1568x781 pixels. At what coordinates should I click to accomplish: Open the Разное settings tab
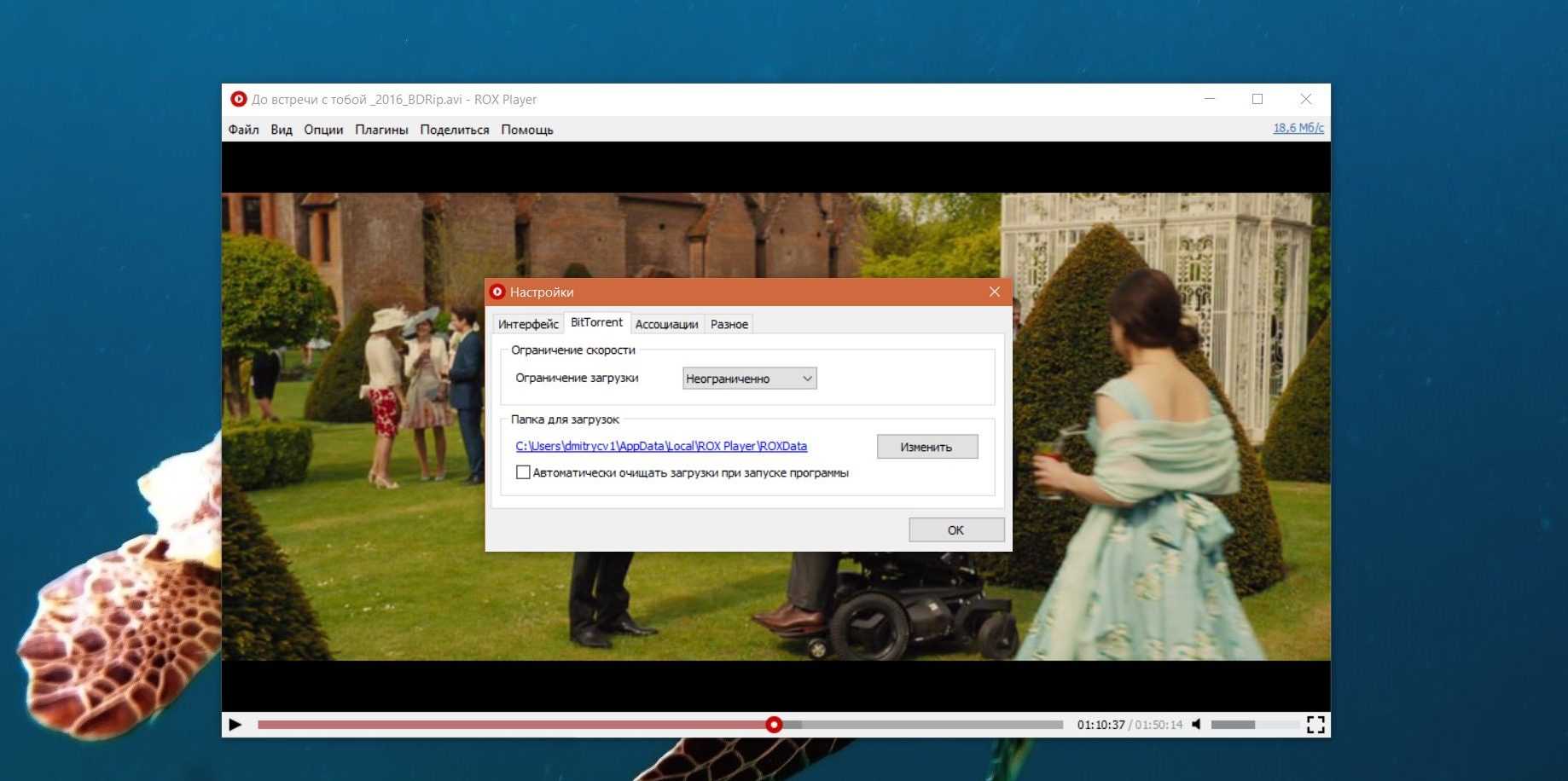tap(729, 324)
